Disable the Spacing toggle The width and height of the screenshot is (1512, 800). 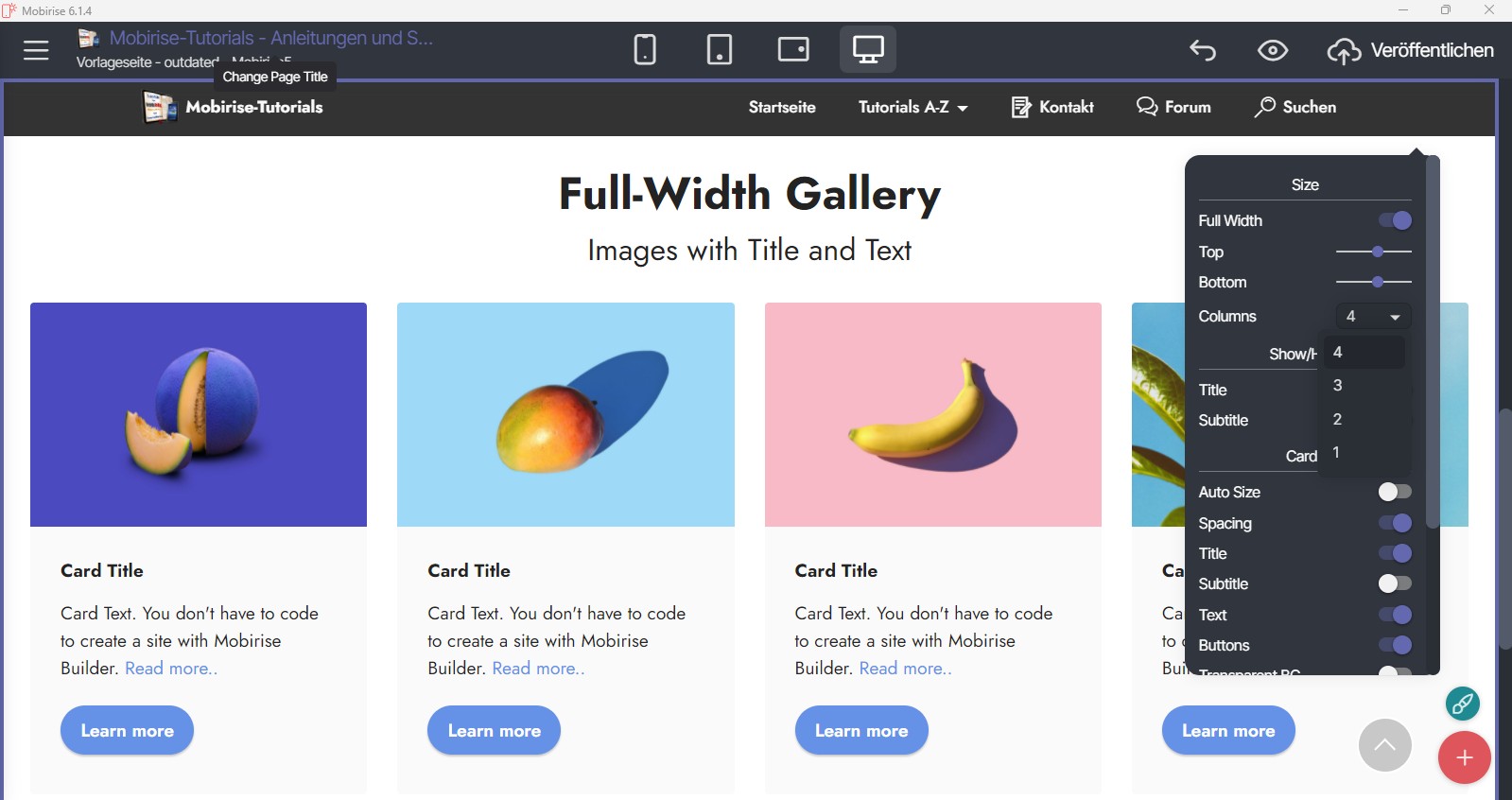tap(1395, 523)
